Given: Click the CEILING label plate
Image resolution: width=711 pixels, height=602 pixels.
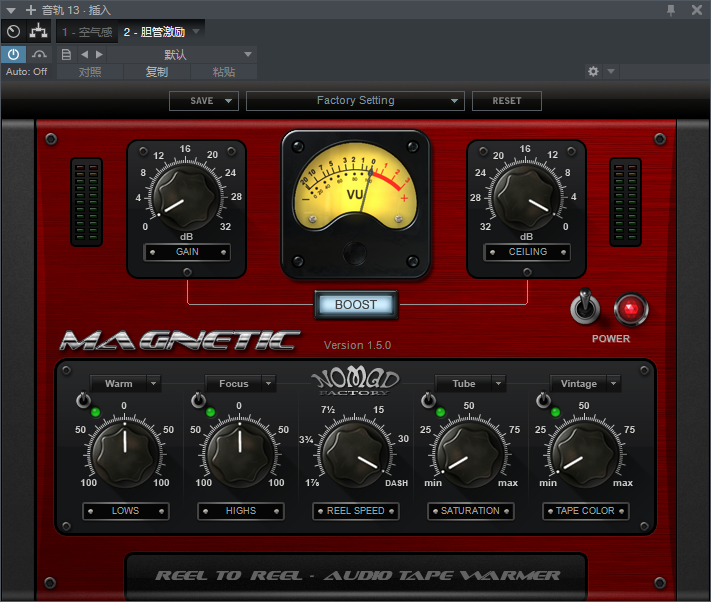Looking at the screenshot, I should coord(527,252).
